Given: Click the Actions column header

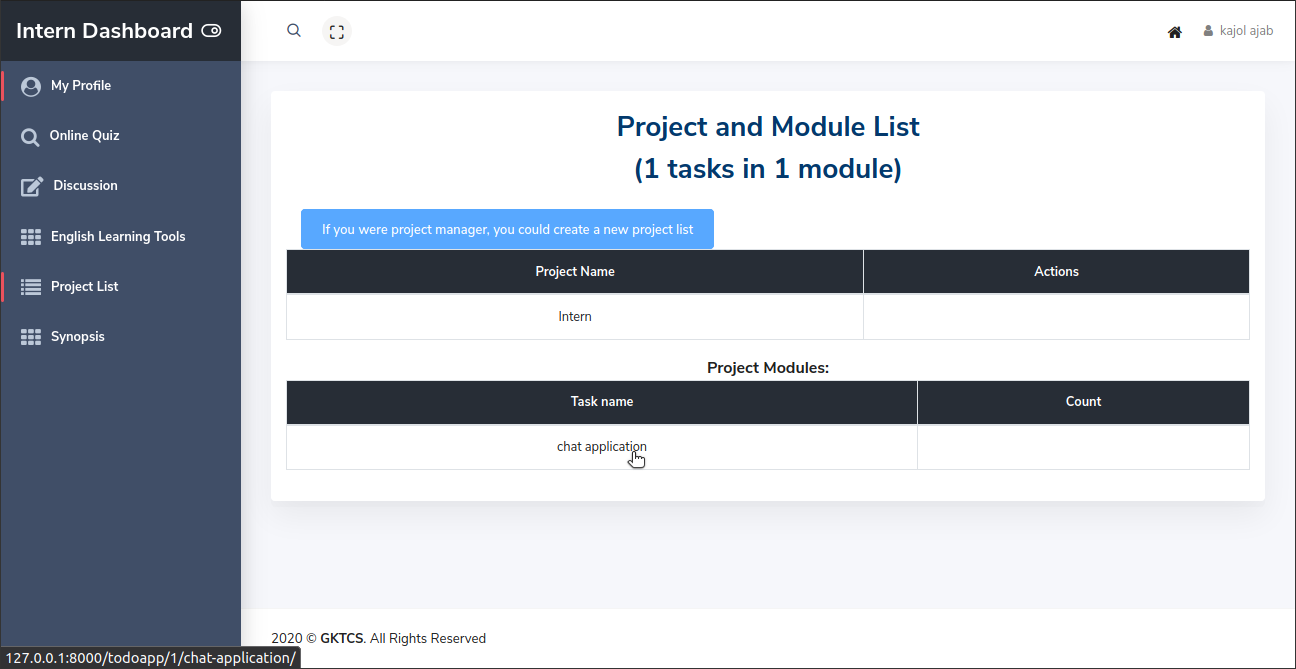Looking at the screenshot, I should click(1056, 272).
